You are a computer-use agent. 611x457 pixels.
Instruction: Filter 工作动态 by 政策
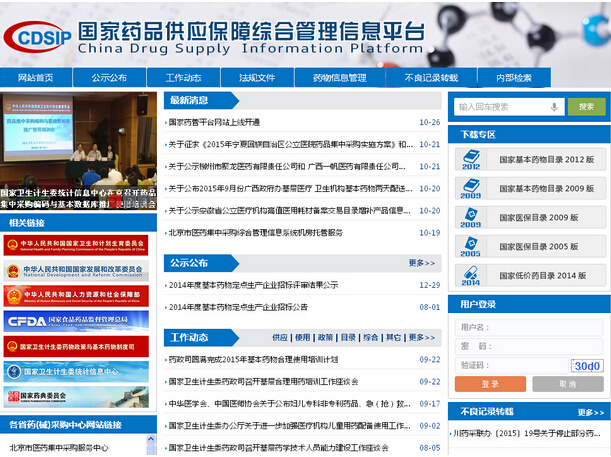pos(325,337)
